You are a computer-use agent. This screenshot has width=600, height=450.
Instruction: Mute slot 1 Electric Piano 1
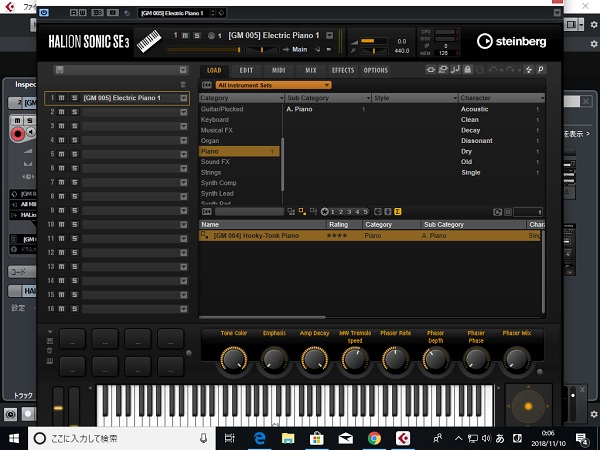click(61, 98)
